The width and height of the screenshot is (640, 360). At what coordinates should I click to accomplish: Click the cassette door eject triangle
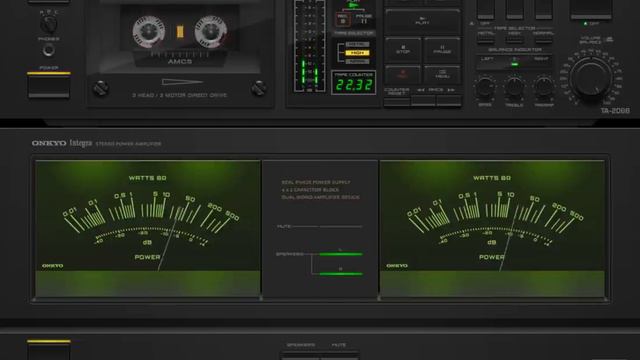point(182,82)
